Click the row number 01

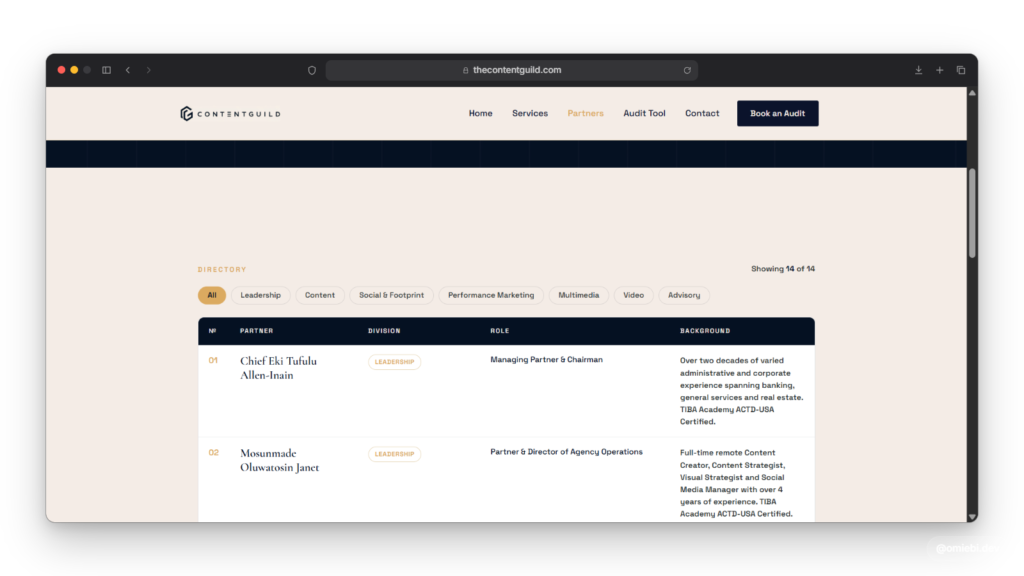click(213, 360)
